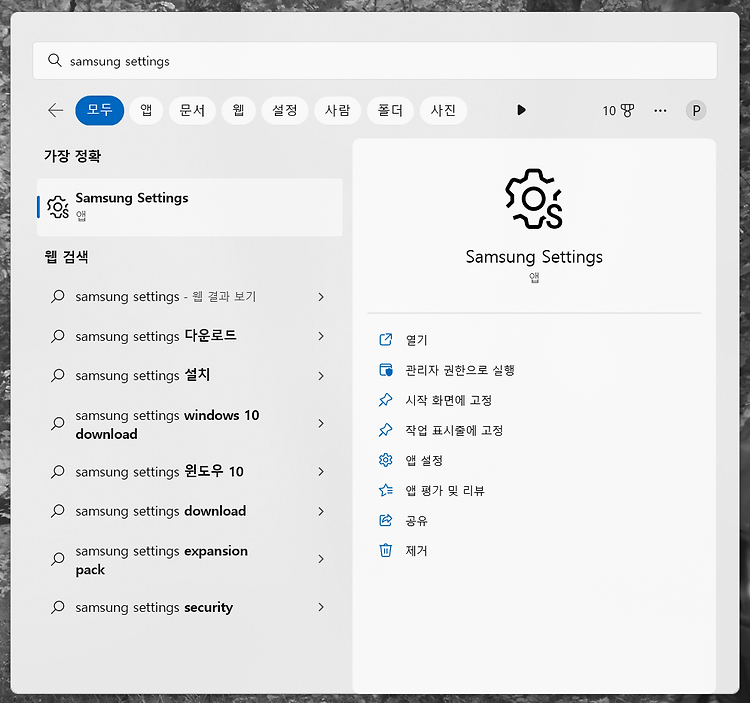Click the 'samsung settings 설치' web suggestion text
The width and height of the screenshot is (750, 703).
pos(143,375)
